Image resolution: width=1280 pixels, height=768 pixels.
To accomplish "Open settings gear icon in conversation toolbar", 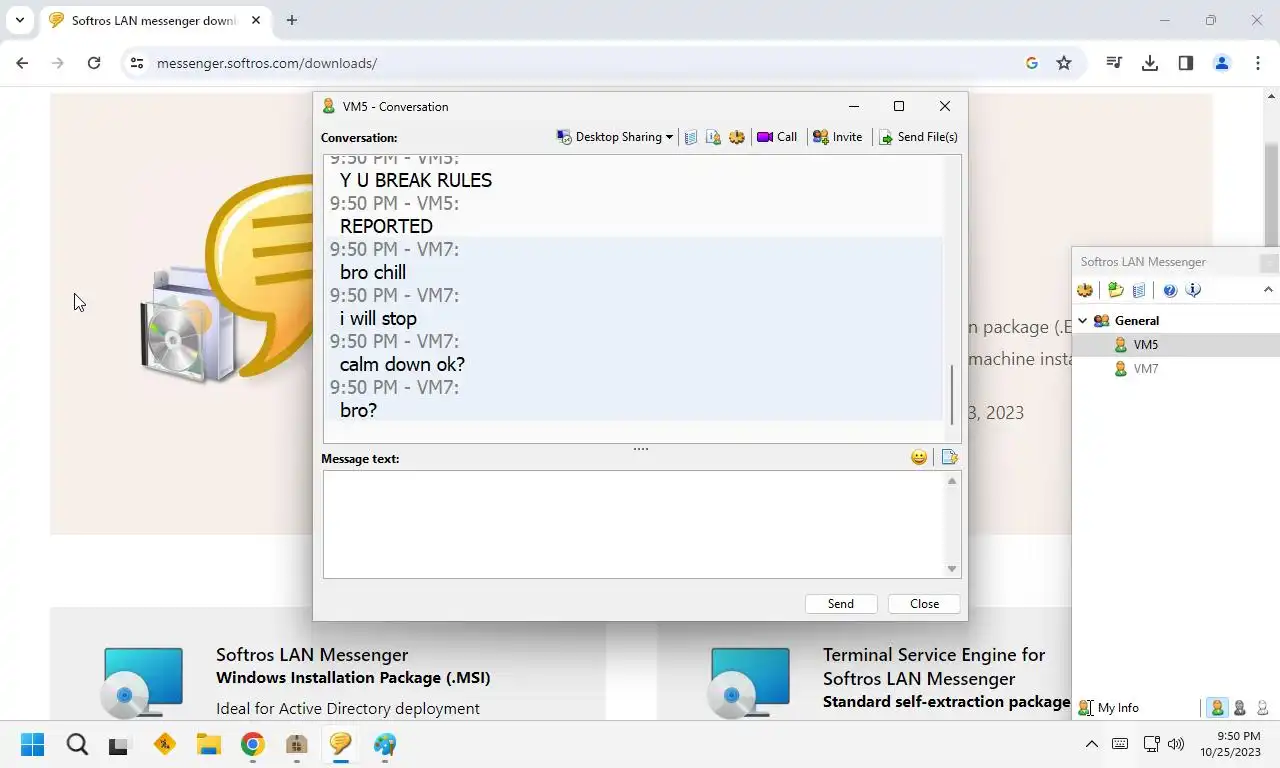I will pyautogui.click(x=737, y=137).
